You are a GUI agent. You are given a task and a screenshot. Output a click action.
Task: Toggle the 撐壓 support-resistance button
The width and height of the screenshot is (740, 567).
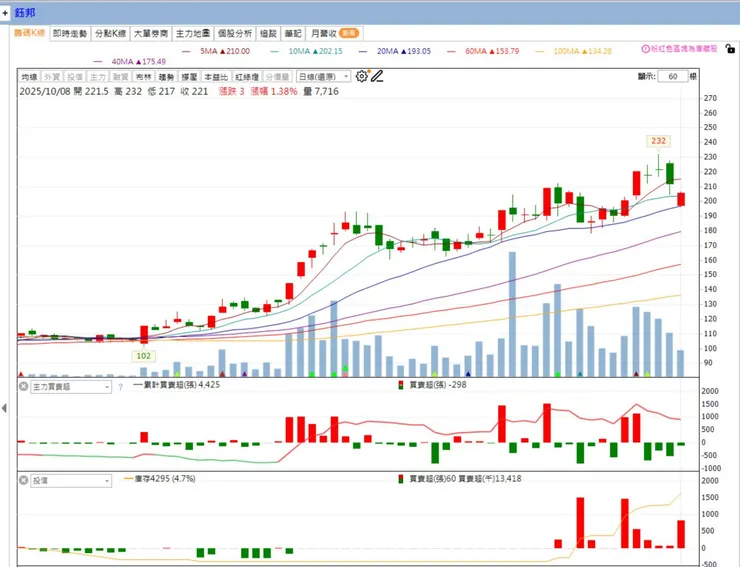[x=189, y=76]
